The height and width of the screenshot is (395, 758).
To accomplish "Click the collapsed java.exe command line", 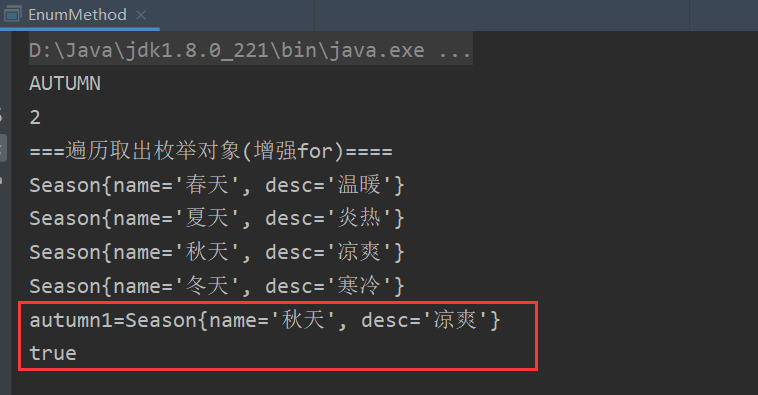I will (250, 50).
